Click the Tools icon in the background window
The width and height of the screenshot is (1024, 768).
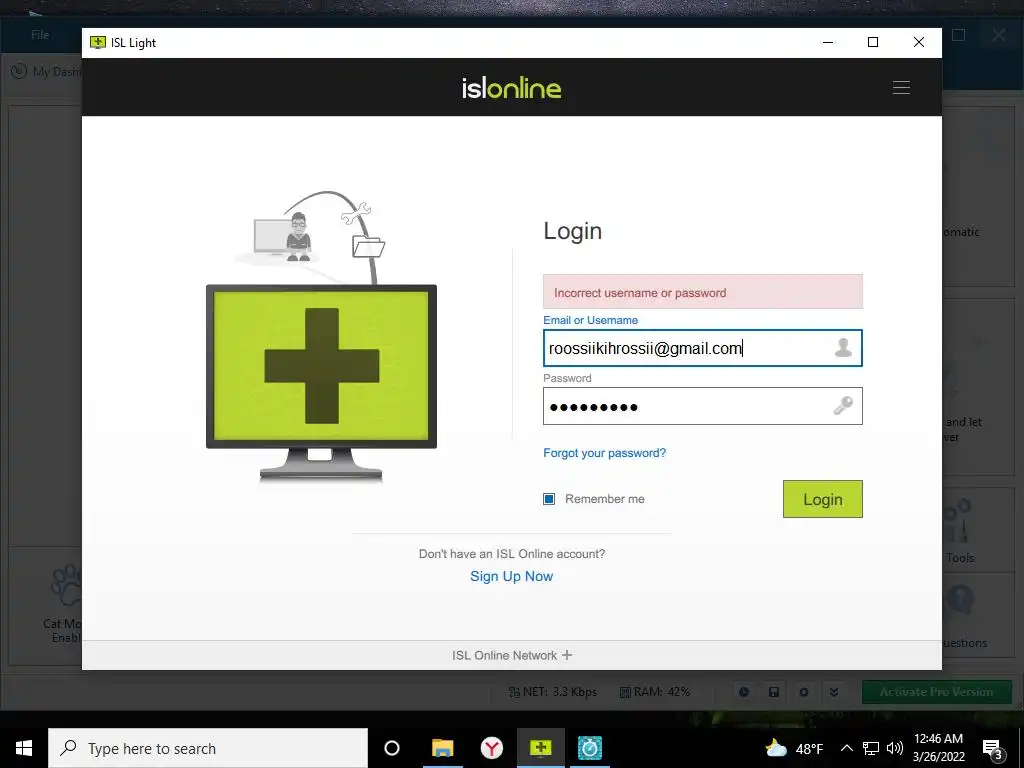pyautogui.click(x=958, y=521)
